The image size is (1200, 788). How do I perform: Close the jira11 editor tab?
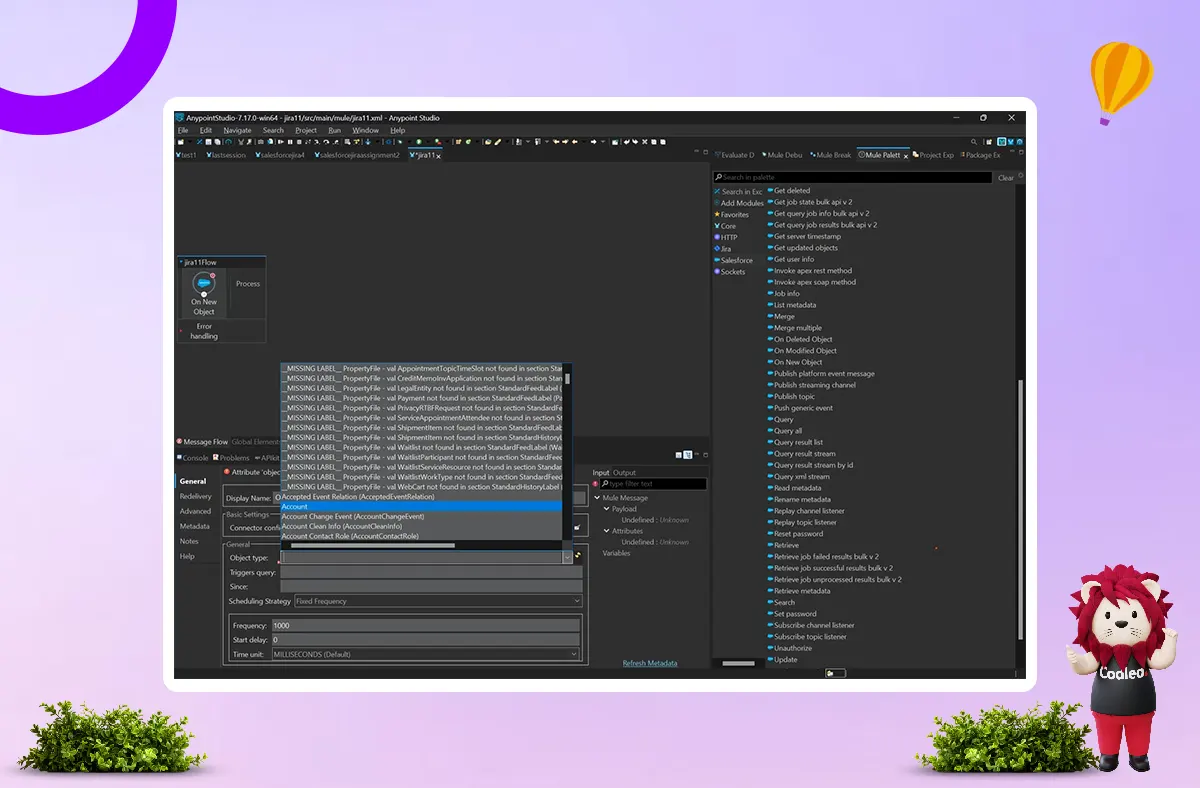[x=438, y=156]
